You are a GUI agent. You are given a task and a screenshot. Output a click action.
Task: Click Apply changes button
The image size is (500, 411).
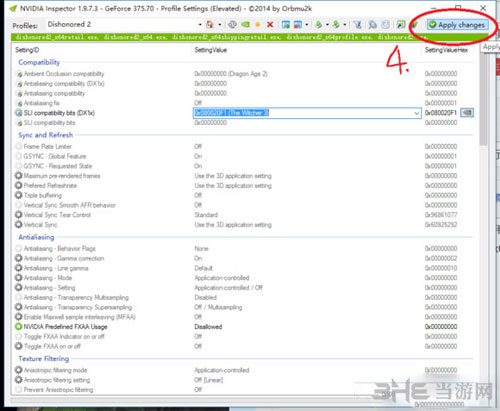tap(457, 25)
